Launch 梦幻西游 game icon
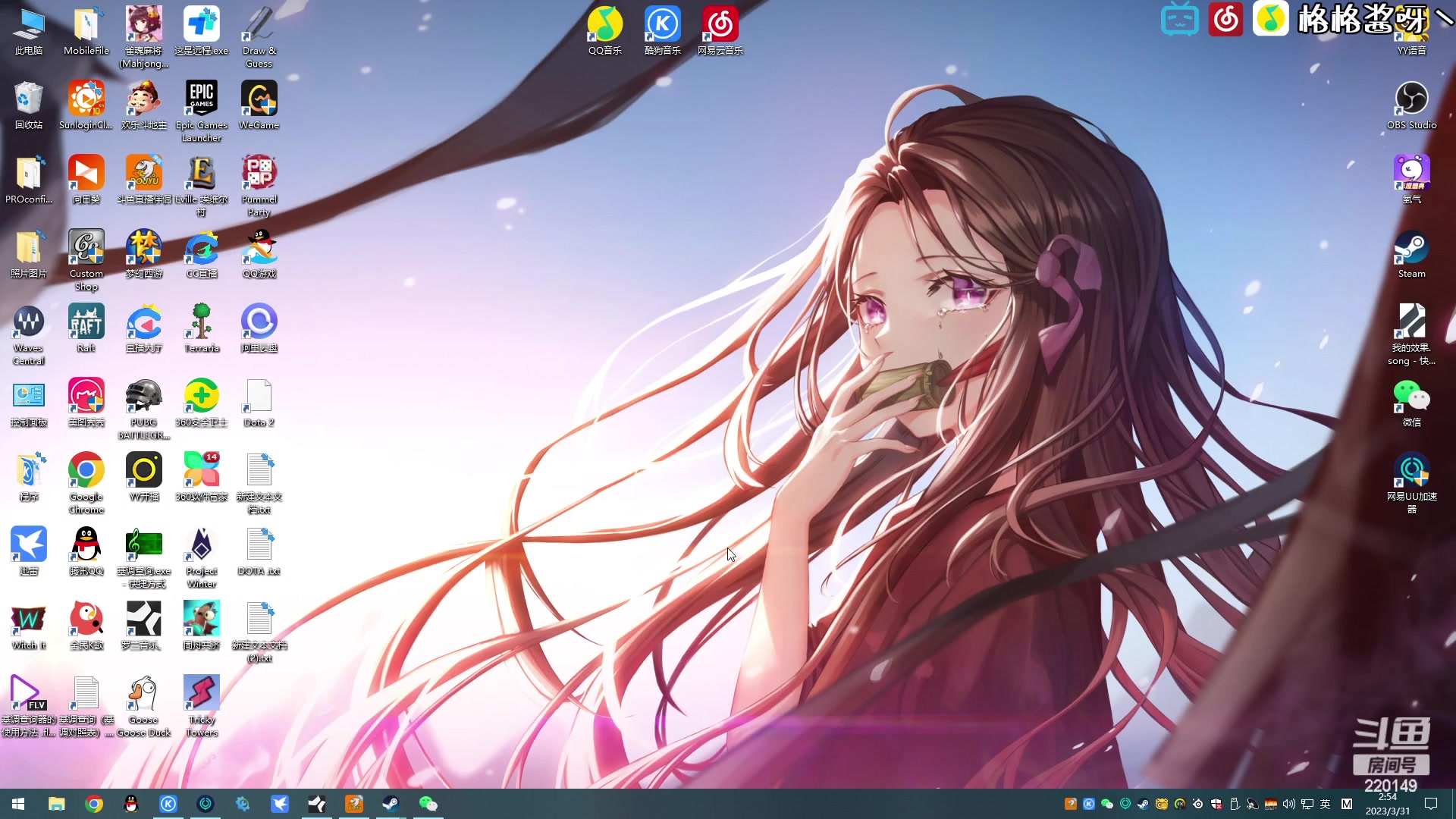The width and height of the screenshot is (1456, 819). (144, 253)
